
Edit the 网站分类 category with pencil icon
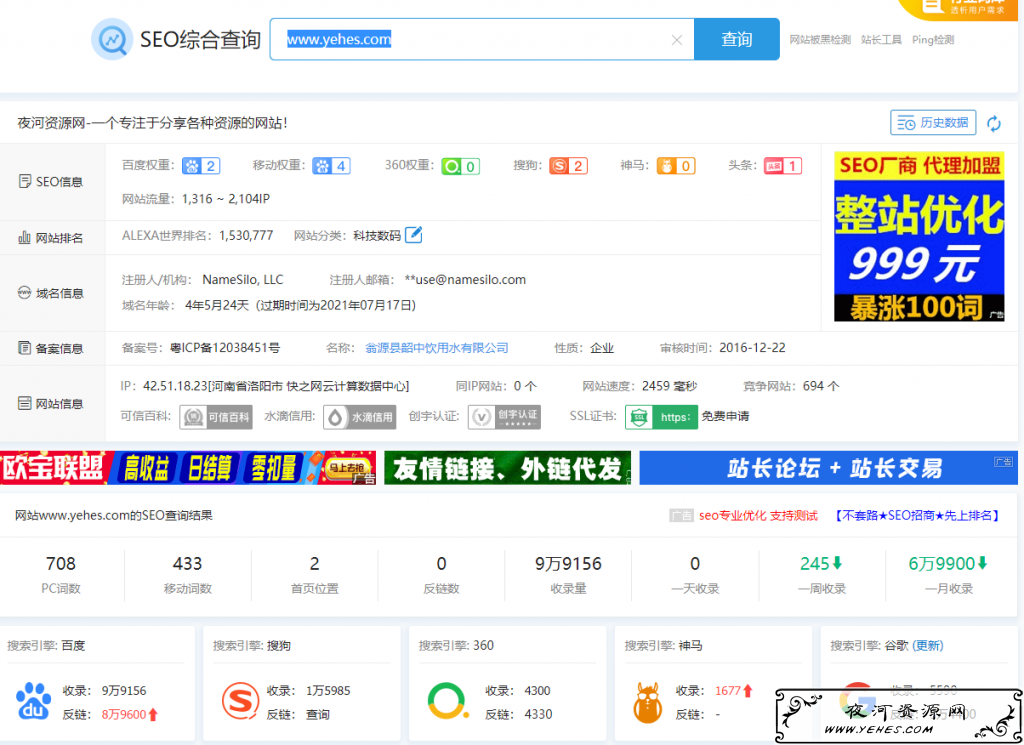[x=413, y=234]
